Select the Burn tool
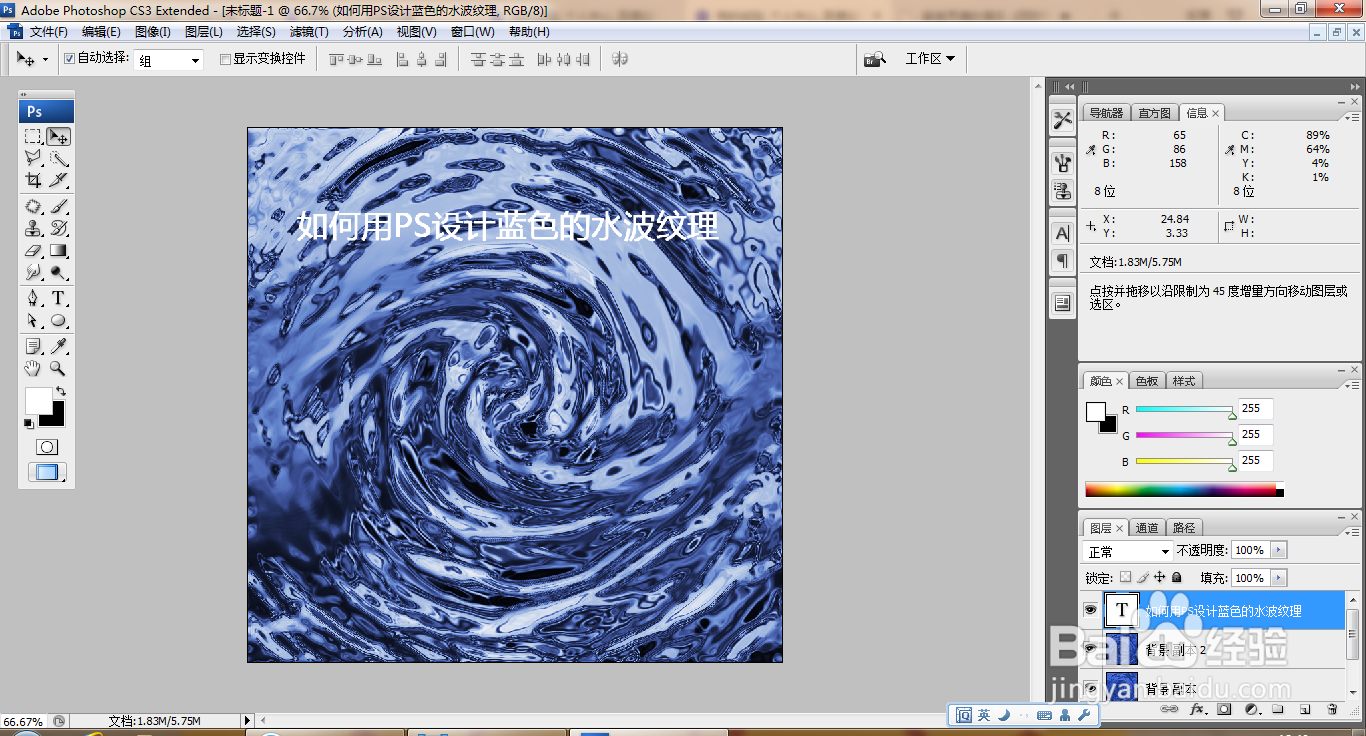 tap(59, 272)
